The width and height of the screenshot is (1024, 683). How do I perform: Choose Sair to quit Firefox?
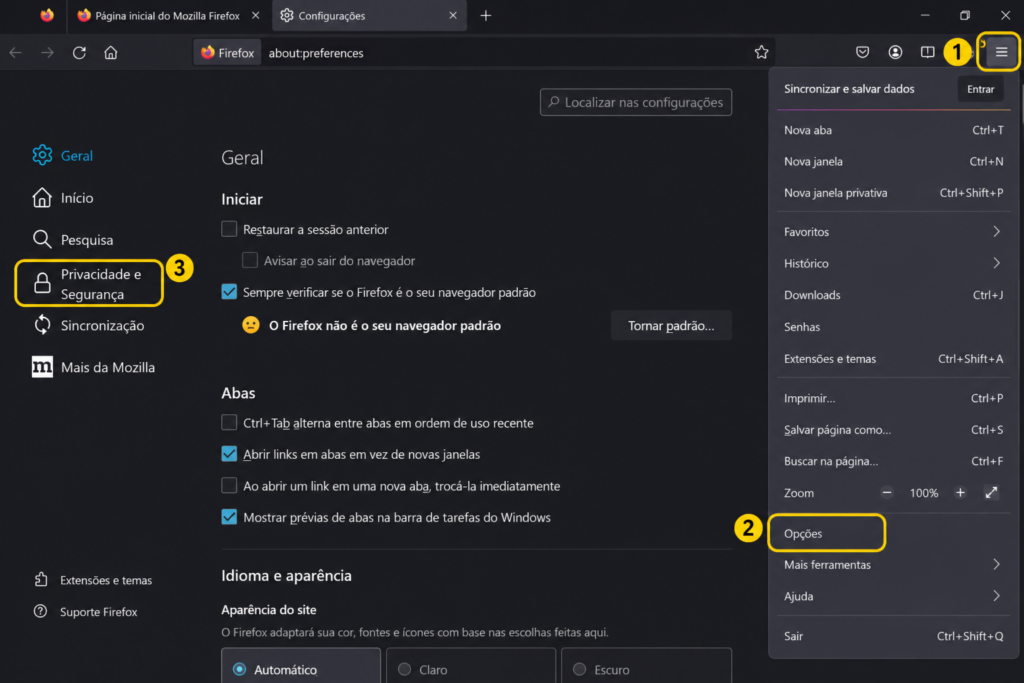(893, 636)
